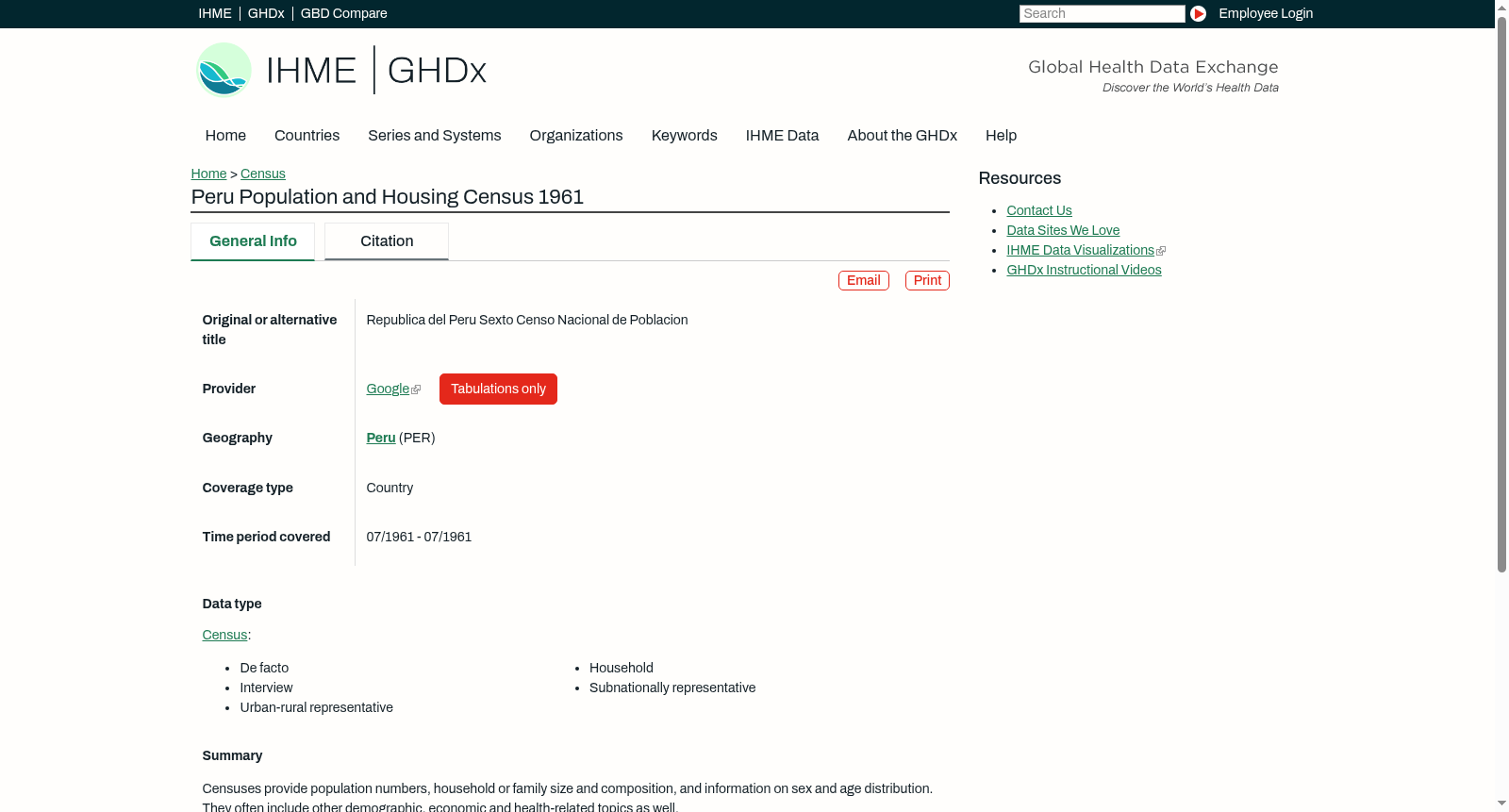Select the General Info tab
Screen dimensions: 1509x812
tap(253, 241)
